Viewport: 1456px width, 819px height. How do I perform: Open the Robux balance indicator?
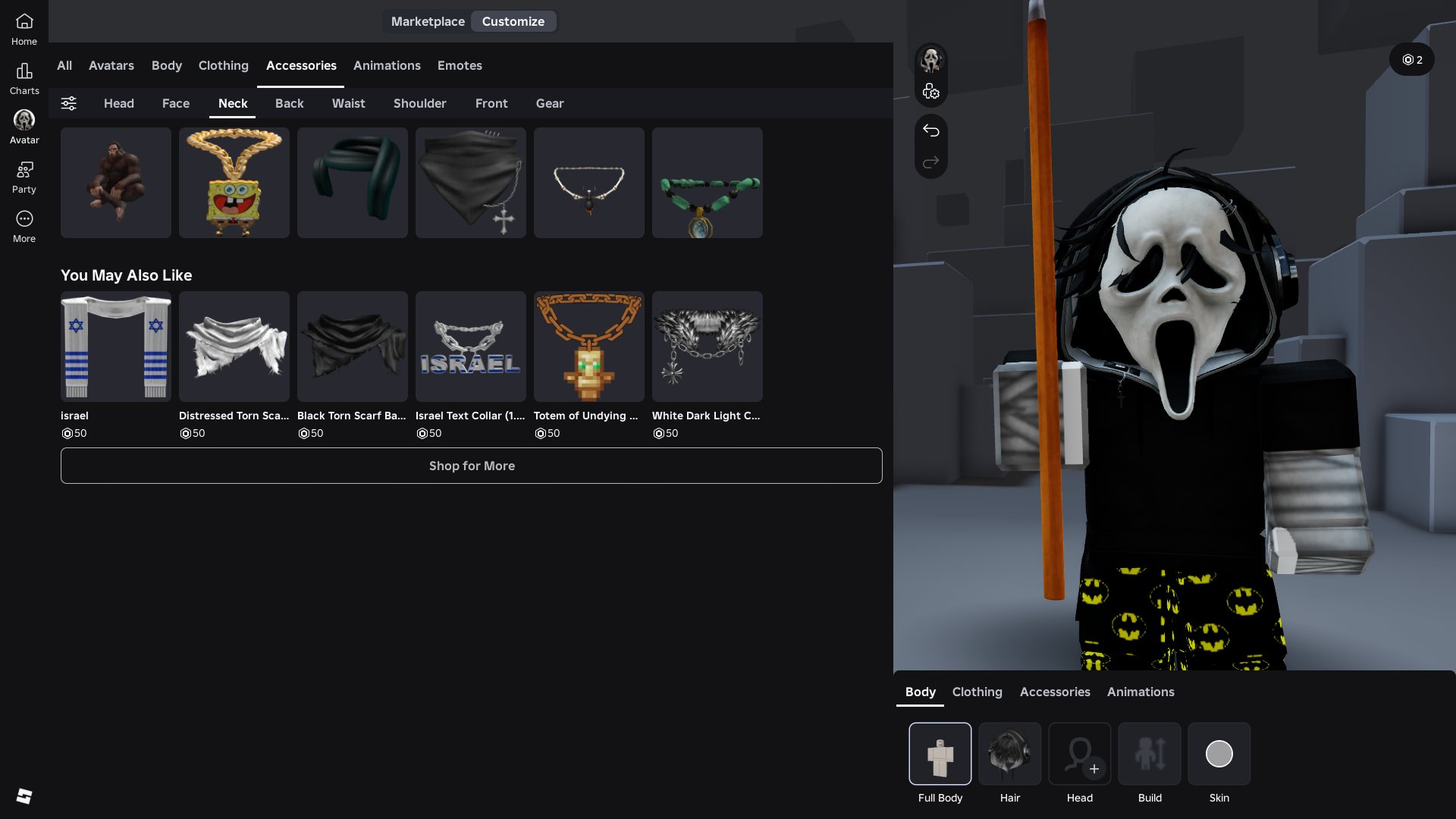click(1412, 60)
